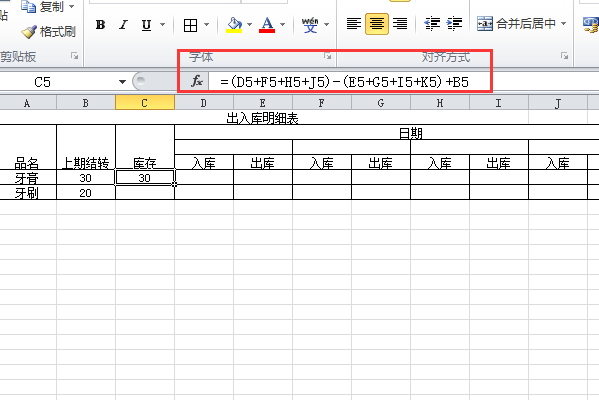
Task: Click cell B5 containing 30
Action: [86, 178]
